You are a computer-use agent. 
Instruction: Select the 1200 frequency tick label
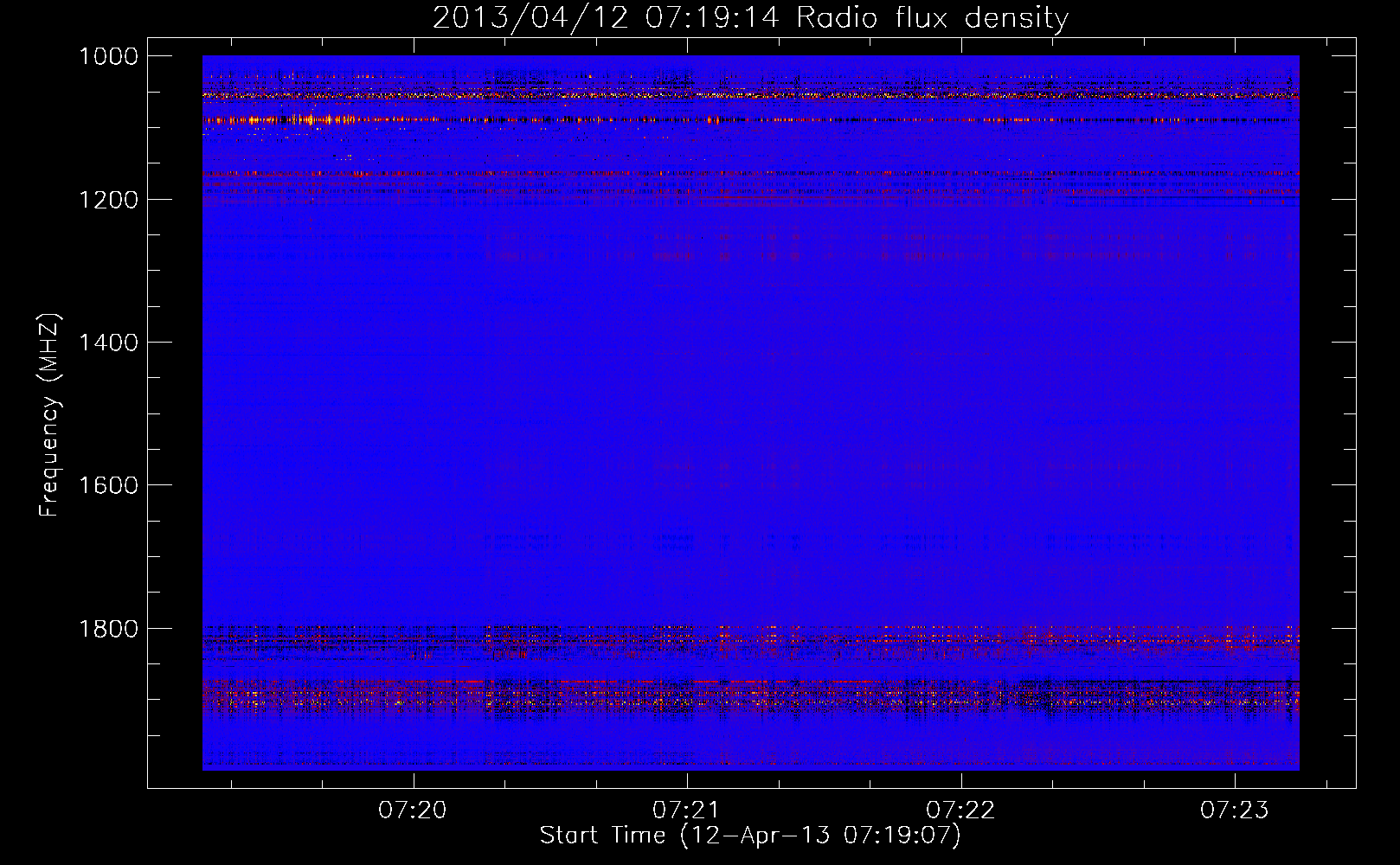pyautogui.click(x=109, y=200)
